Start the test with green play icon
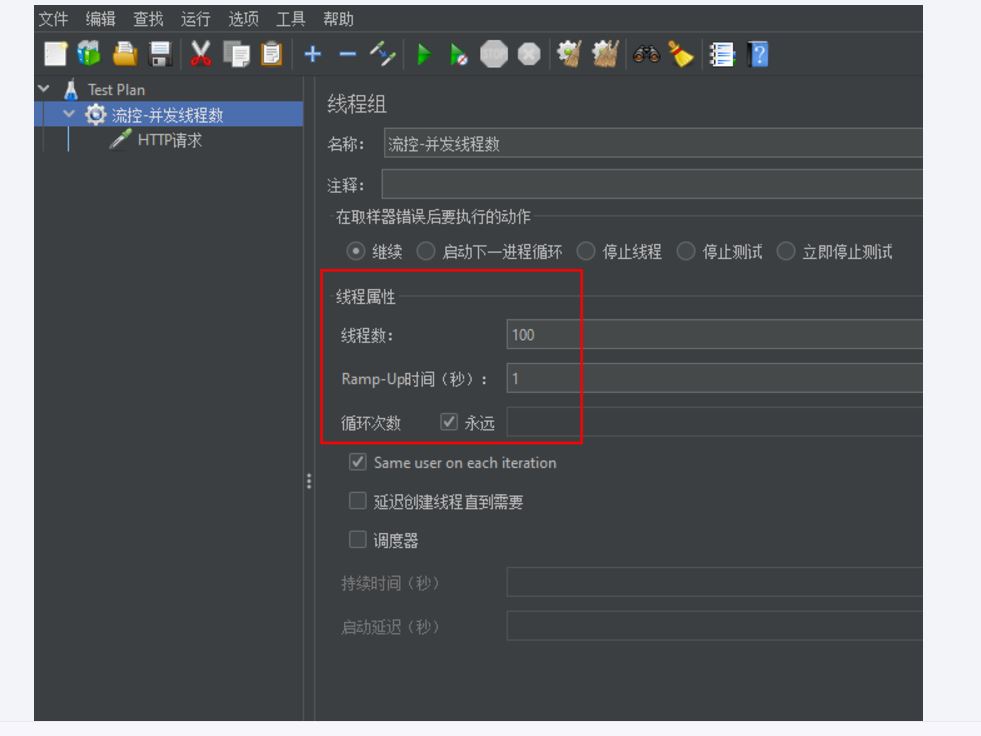The image size is (981, 736). click(x=424, y=54)
